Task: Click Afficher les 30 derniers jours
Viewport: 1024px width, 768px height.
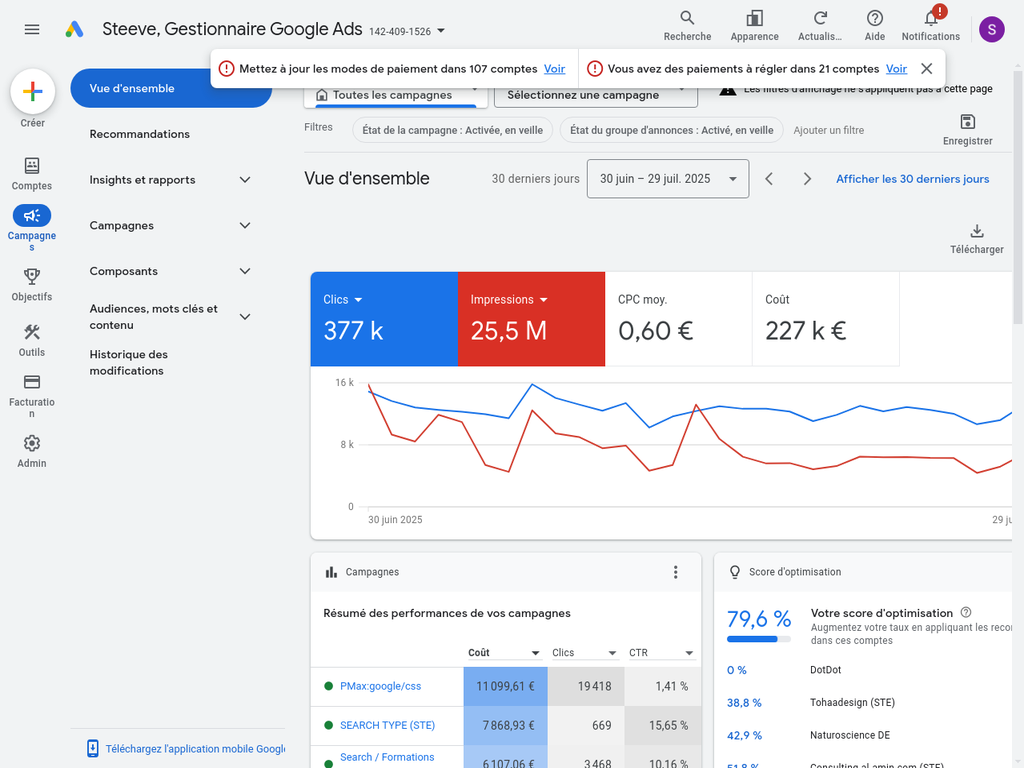Action: [x=912, y=179]
